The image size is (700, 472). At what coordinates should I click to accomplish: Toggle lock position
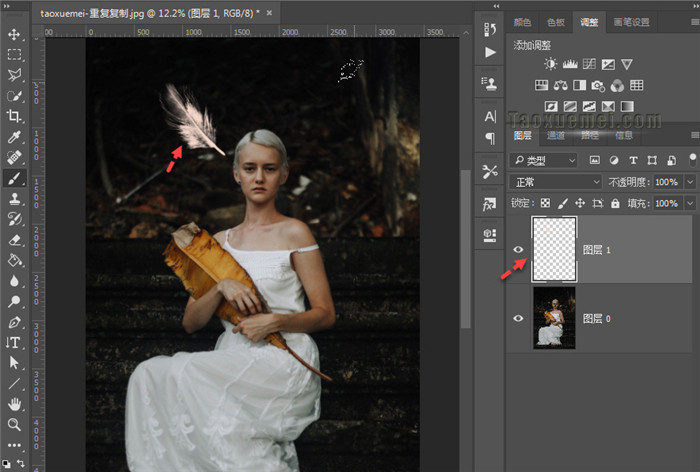point(580,204)
